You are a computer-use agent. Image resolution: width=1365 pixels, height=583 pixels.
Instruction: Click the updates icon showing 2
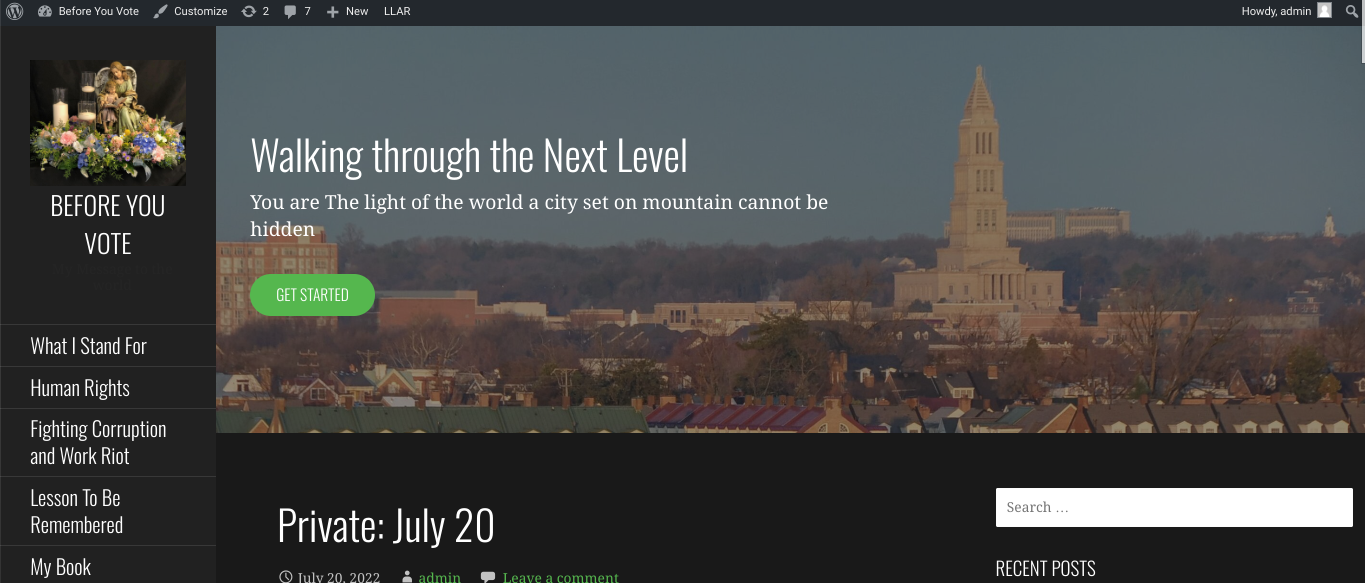point(248,11)
